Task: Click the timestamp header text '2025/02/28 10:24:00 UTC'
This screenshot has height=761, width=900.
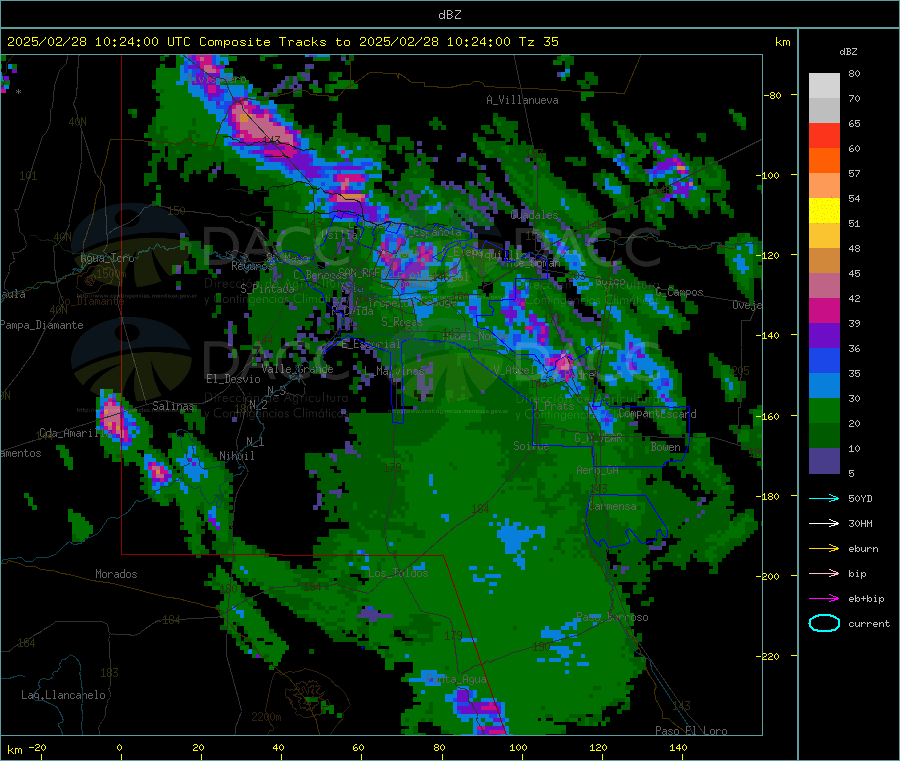Action: click(x=99, y=42)
